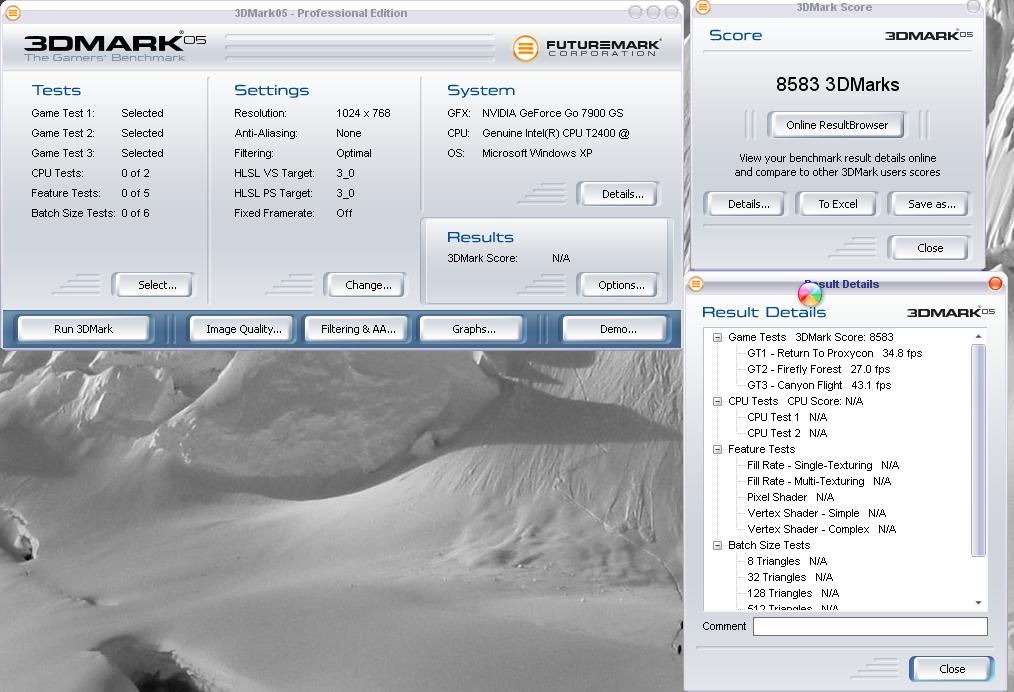The height and width of the screenshot is (692, 1014).
Task: Click the Futuremark Corporation logo
Action: tap(587, 49)
